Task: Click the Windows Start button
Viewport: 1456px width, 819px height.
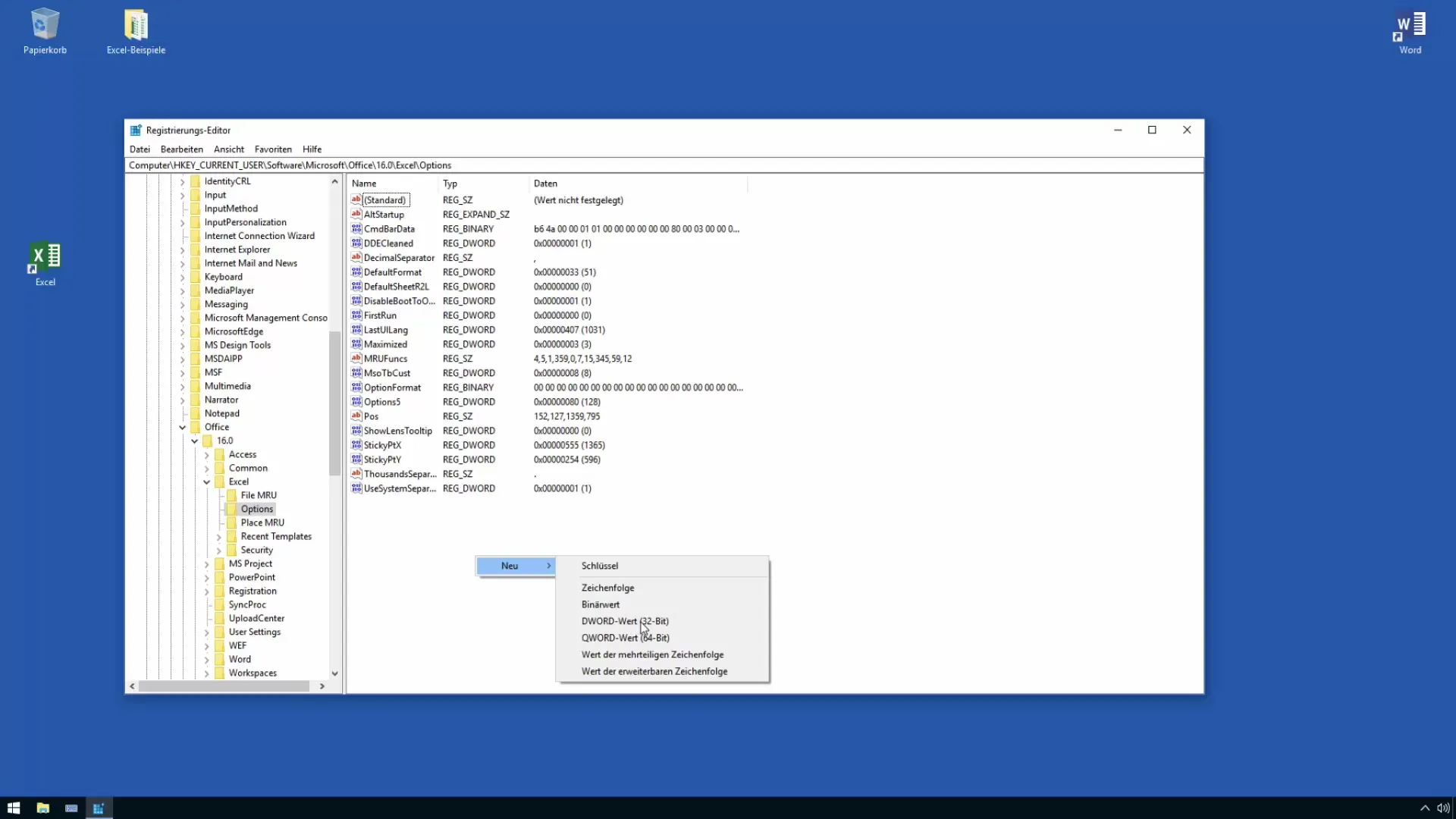Action: point(14,808)
